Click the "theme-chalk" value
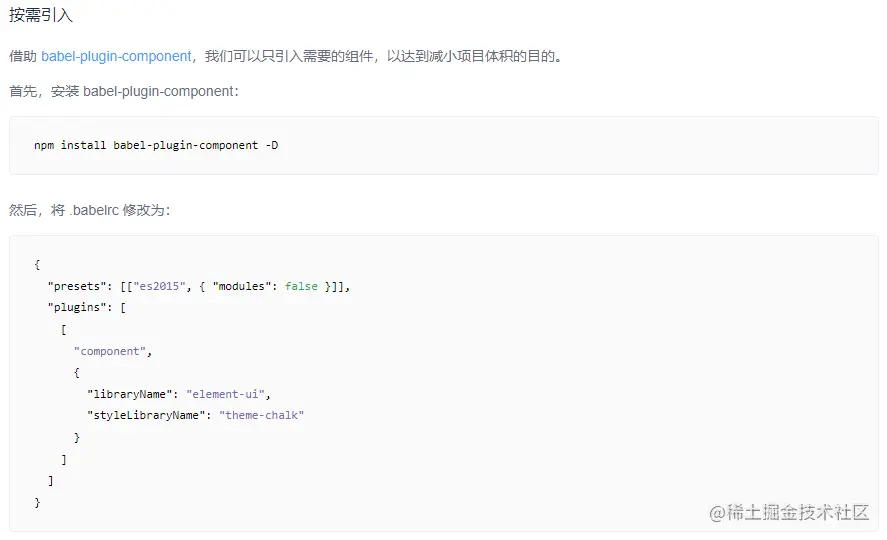 point(261,415)
